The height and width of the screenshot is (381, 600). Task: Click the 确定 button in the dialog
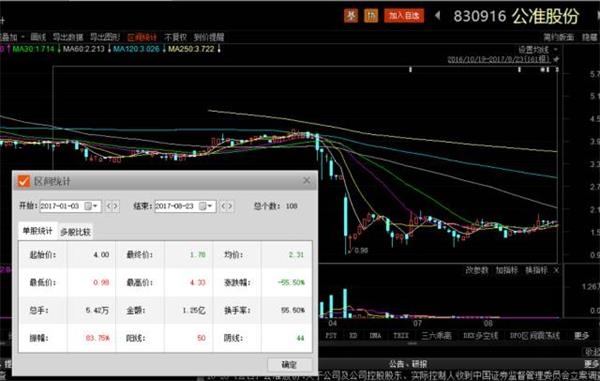pyautogui.click(x=289, y=365)
